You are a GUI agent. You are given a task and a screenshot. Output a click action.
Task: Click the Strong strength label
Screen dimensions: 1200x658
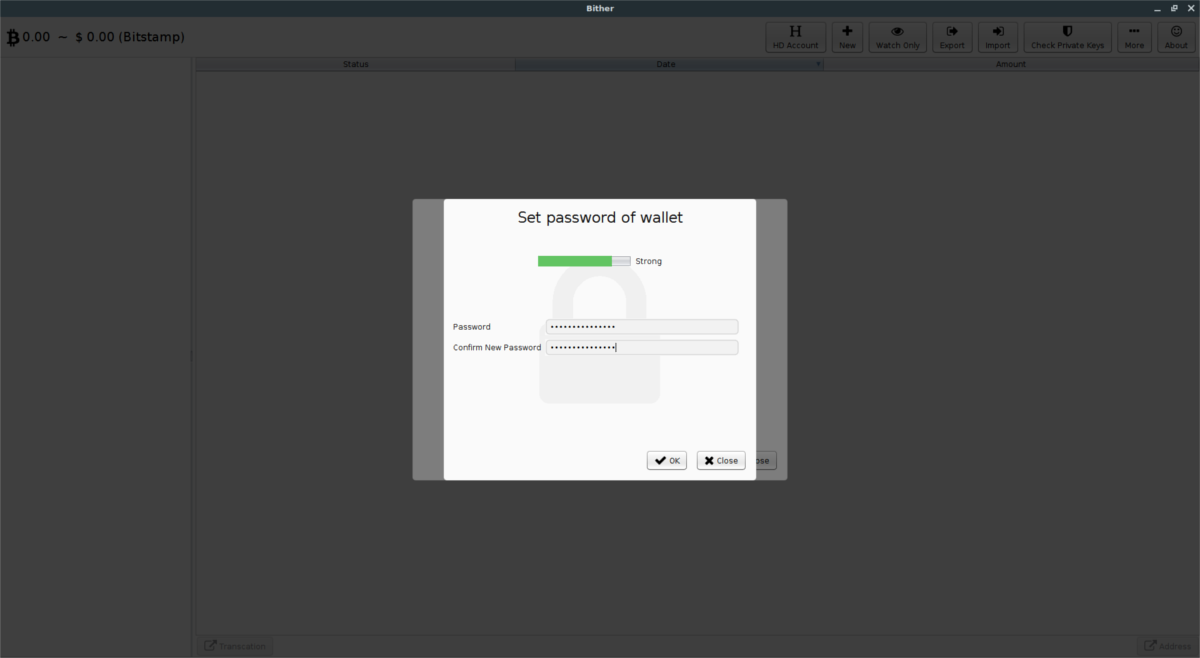[x=649, y=261]
